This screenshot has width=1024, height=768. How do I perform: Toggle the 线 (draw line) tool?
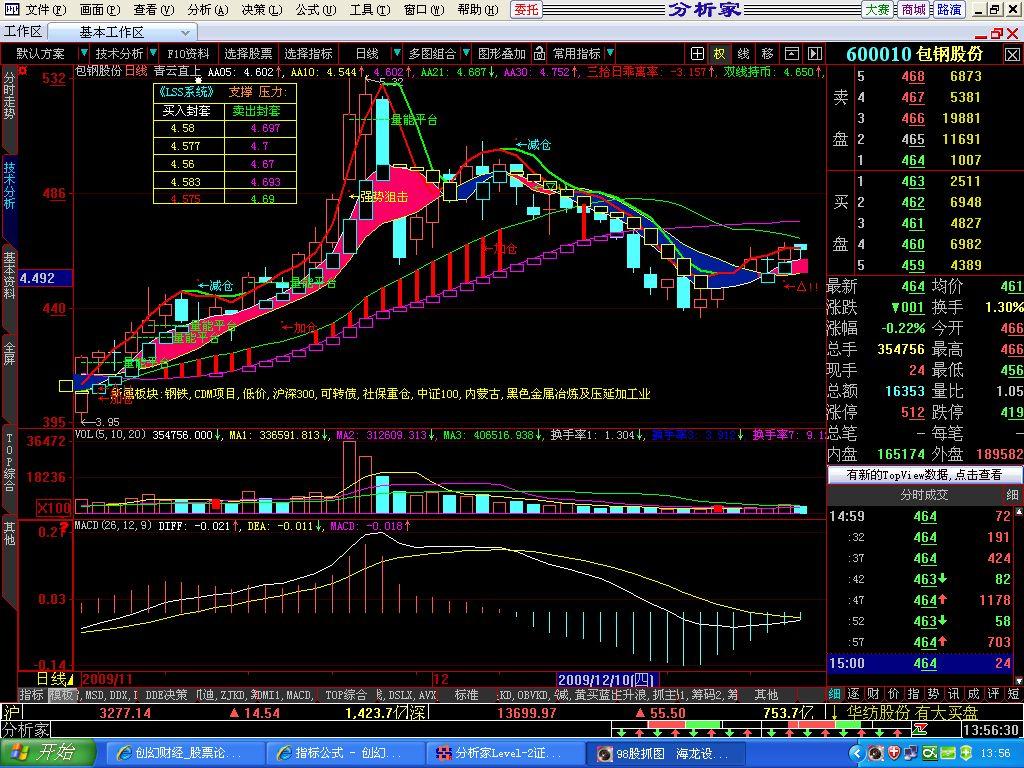(x=744, y=54)
